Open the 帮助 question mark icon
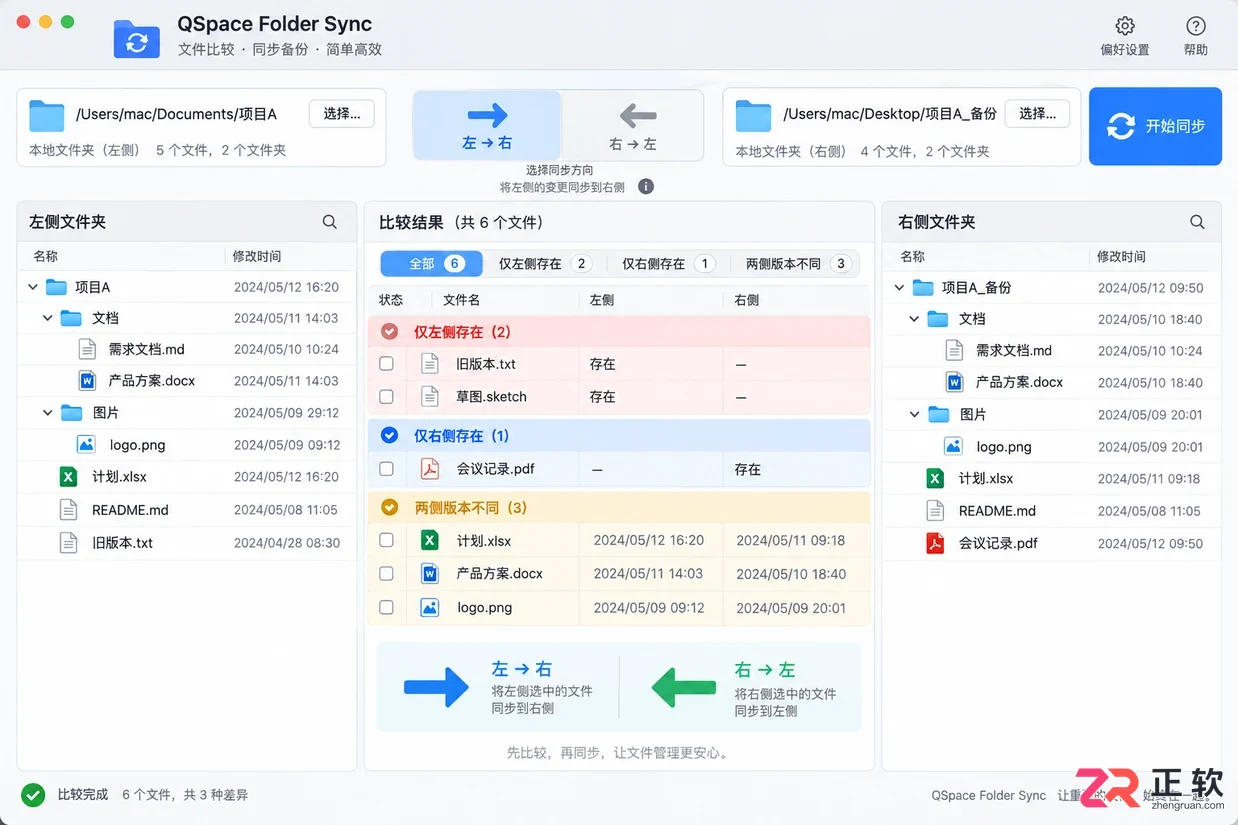Screen dimensions: 1238x825 [x=1195, y=26]
